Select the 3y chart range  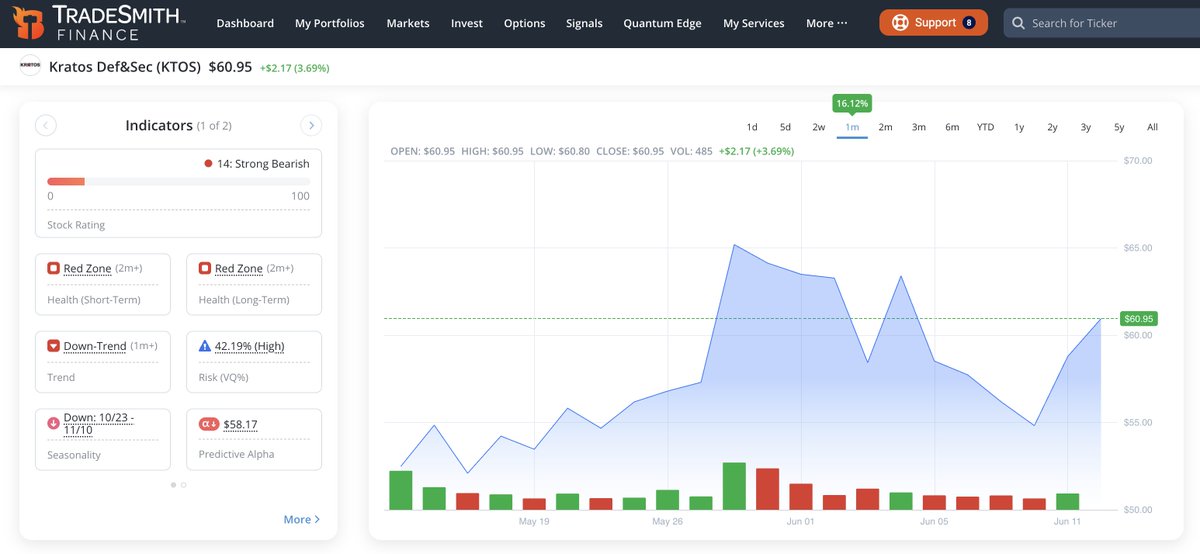coord(1086,127)
